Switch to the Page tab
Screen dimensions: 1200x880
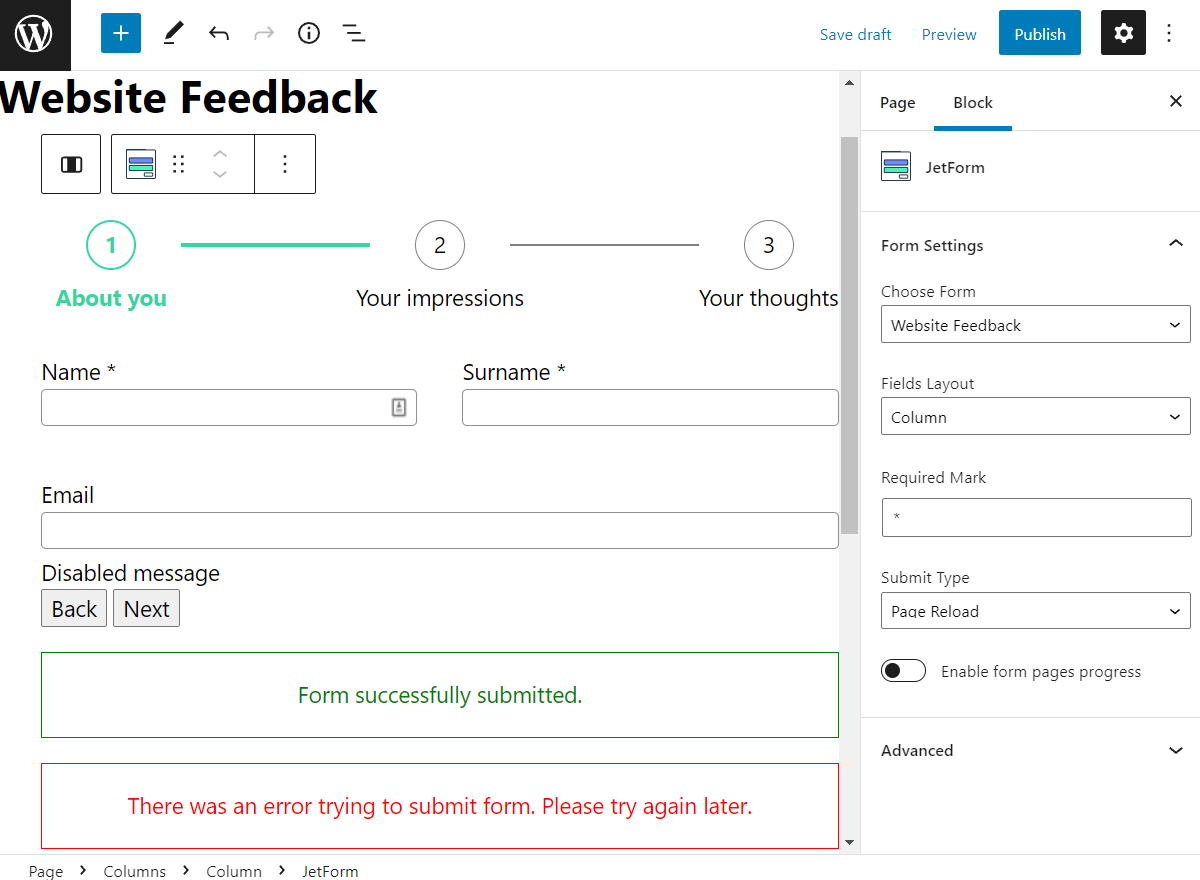tap(897, 103)
